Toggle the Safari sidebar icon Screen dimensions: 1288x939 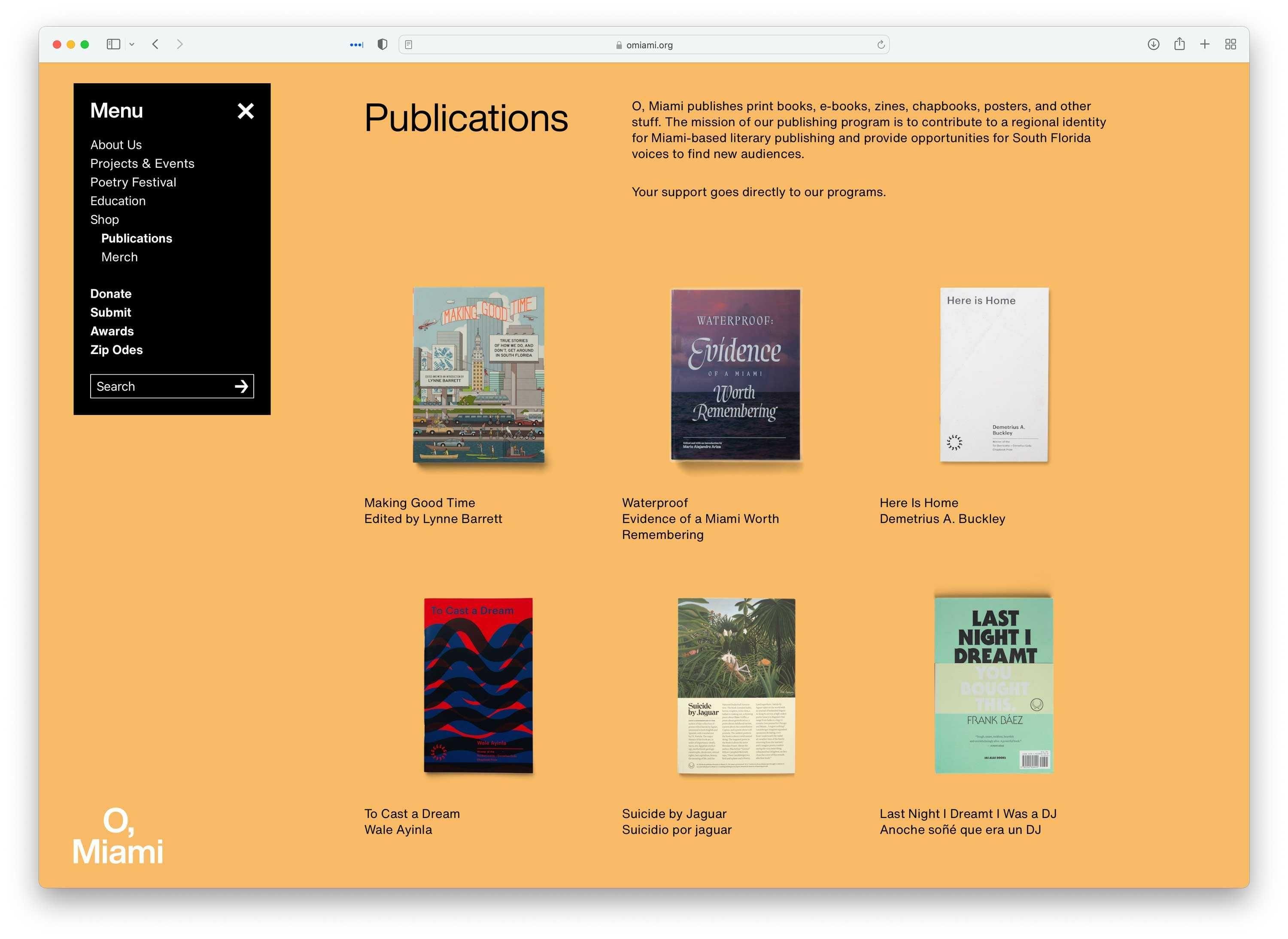click(x=113, y=44)
